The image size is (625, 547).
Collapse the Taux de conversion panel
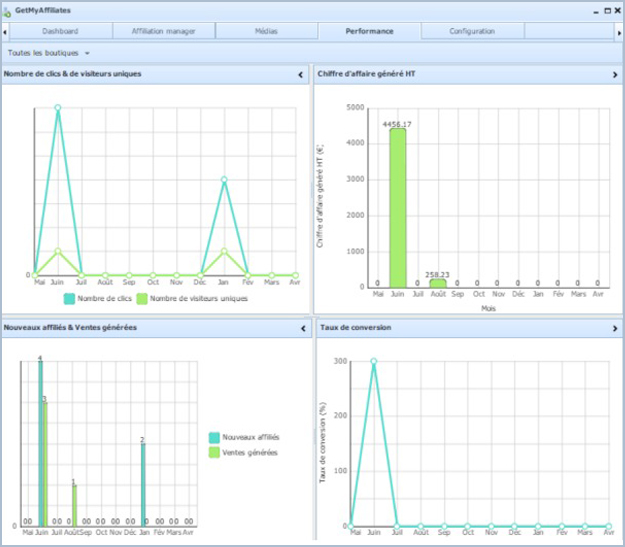click(614, 327)
